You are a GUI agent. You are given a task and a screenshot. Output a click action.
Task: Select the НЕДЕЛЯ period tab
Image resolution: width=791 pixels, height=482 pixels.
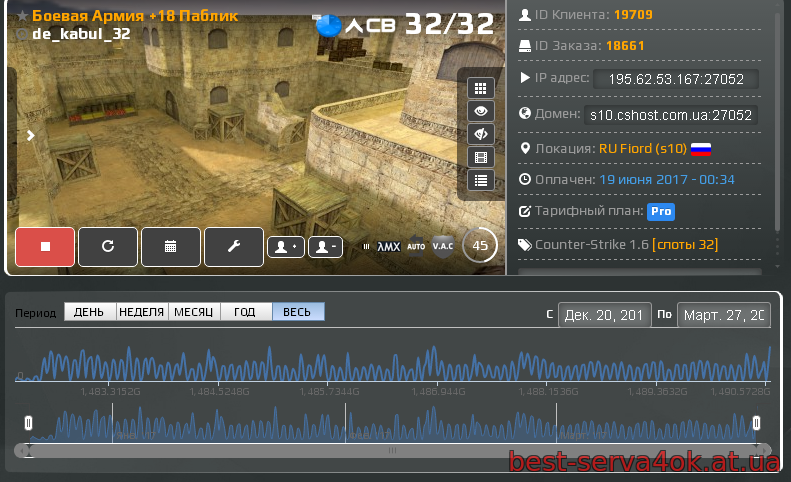[x=142, y=312]
